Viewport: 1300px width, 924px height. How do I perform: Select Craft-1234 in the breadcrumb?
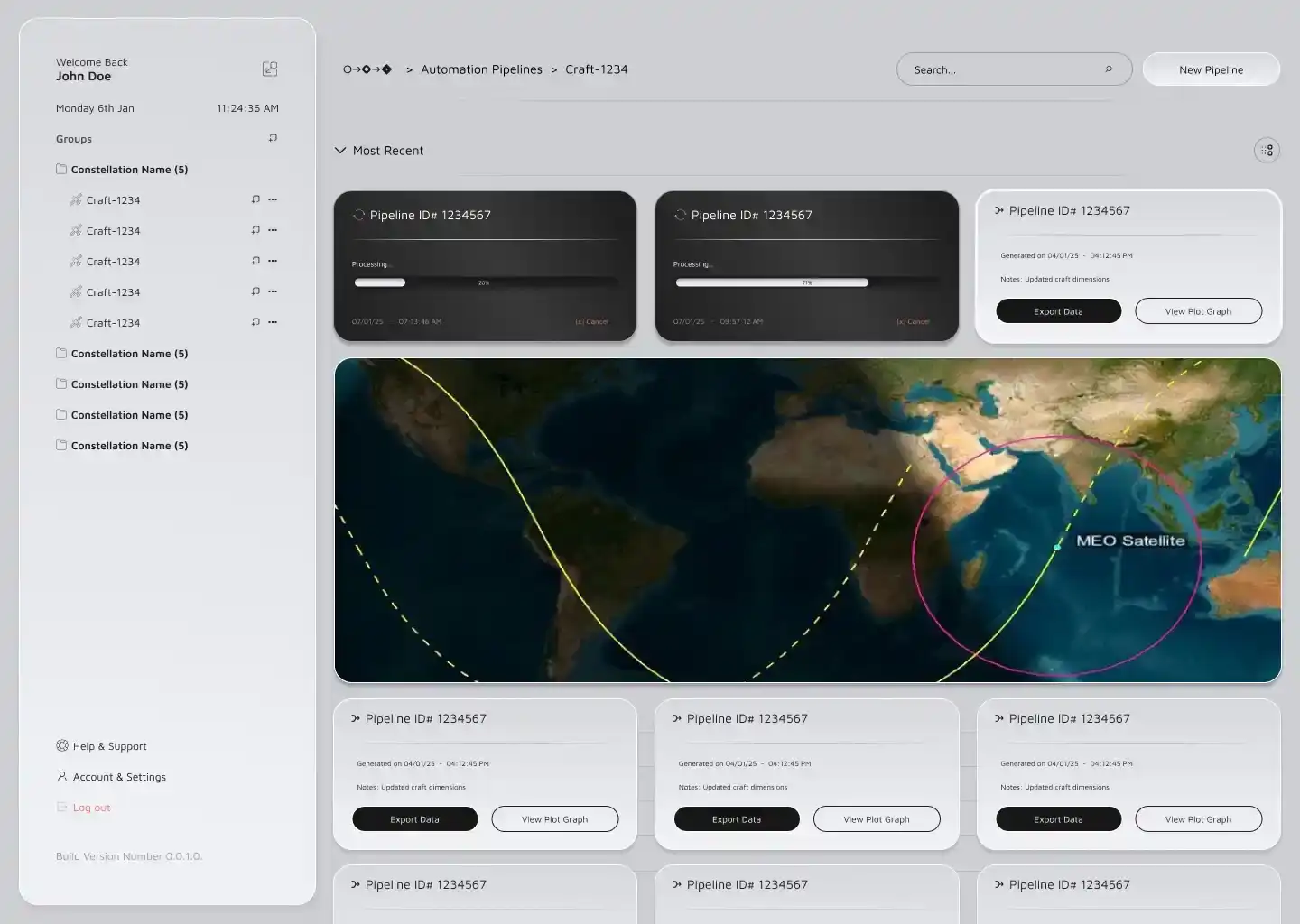point(596,69)
